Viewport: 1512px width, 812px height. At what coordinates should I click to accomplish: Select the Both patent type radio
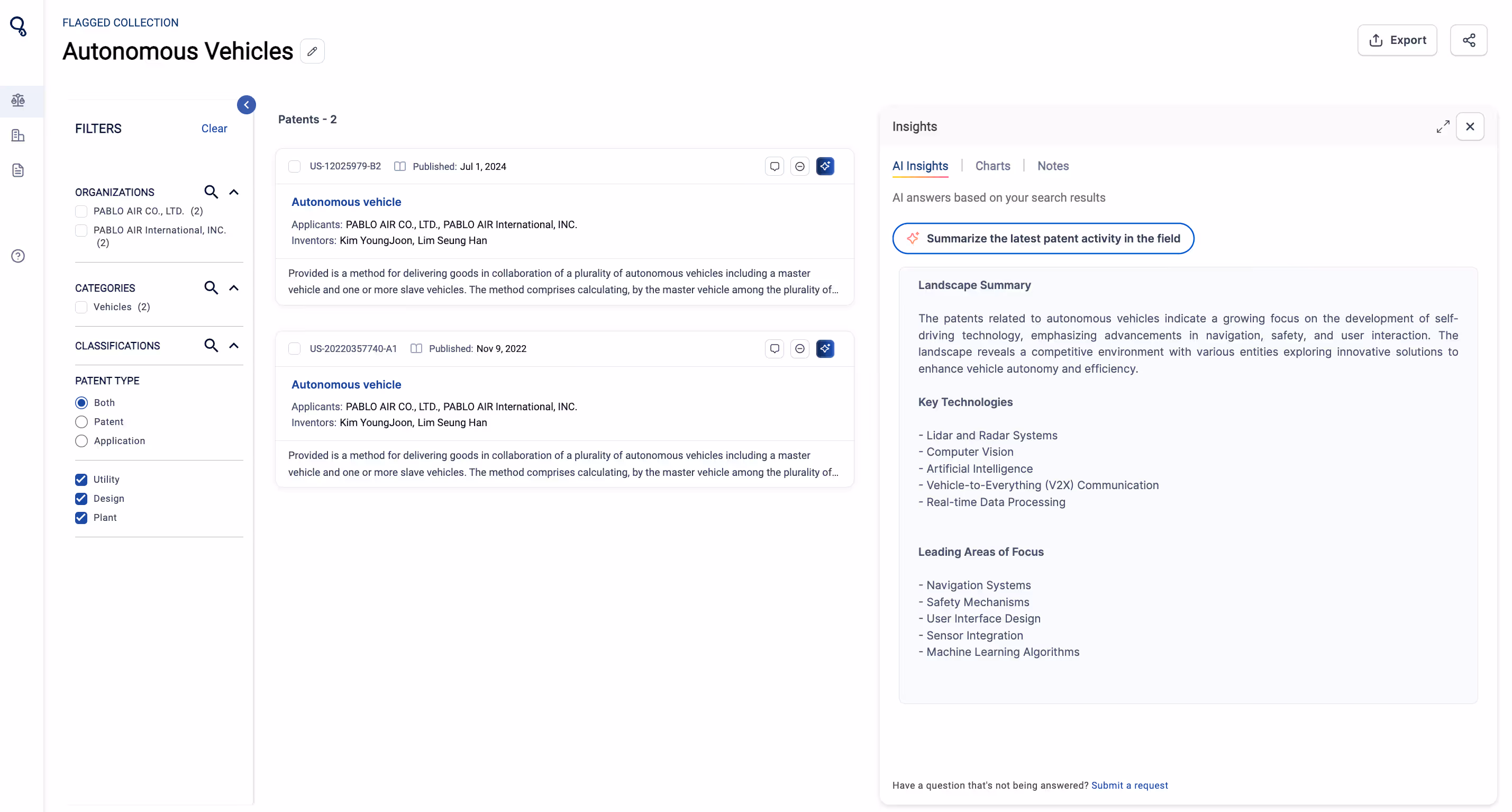81,403
